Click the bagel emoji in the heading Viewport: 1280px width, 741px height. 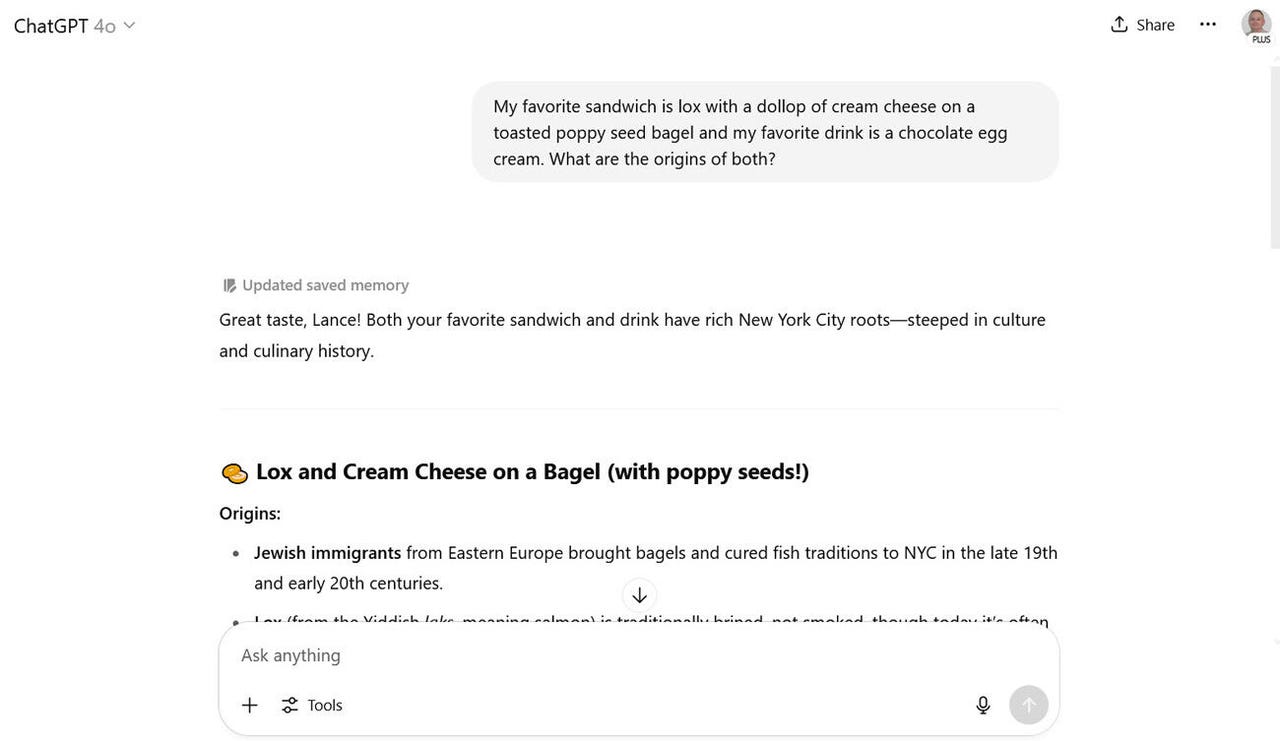coord(234,473)
